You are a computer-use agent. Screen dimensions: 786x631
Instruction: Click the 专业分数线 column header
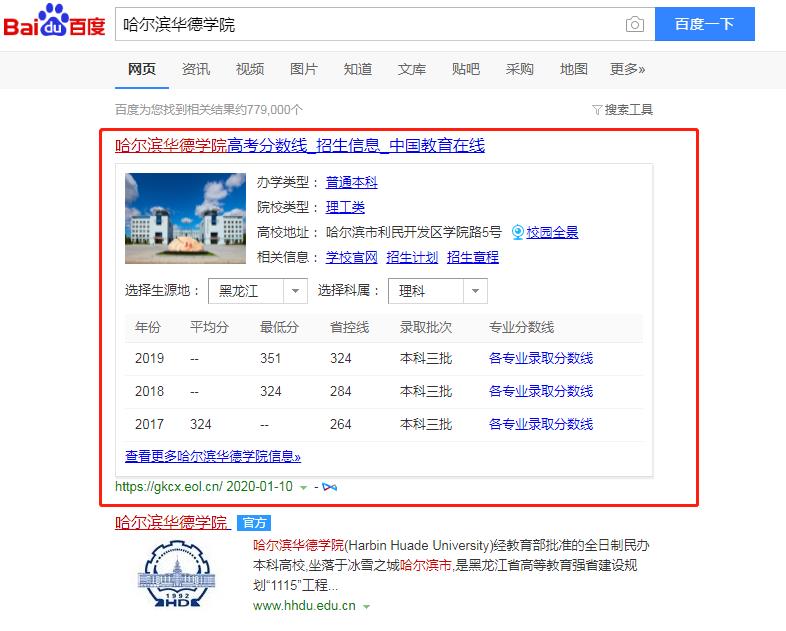click(x=521, y=327)
